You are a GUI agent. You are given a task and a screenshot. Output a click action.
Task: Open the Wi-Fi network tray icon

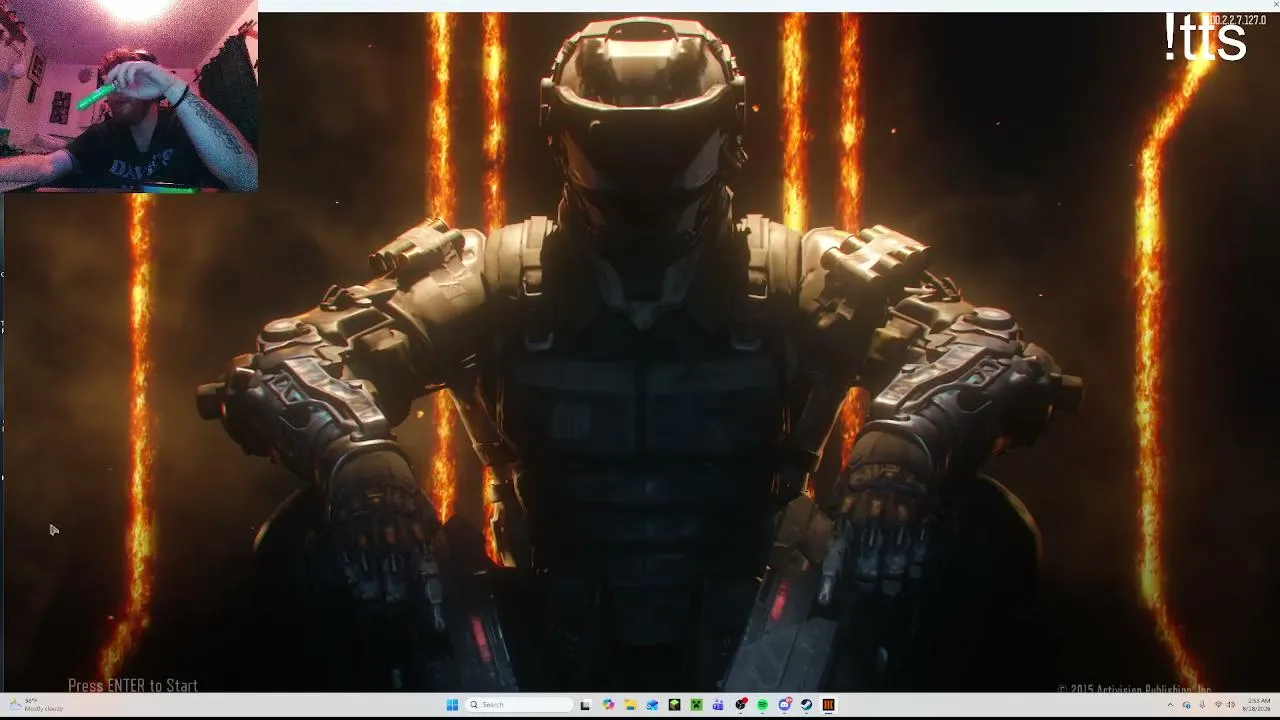(x=1217, y=705)
